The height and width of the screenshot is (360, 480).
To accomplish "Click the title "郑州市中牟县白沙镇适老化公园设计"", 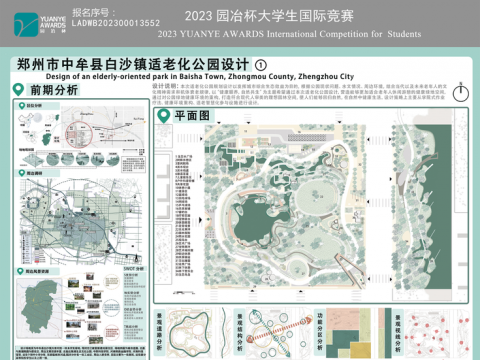I will (x=133, y=64).
